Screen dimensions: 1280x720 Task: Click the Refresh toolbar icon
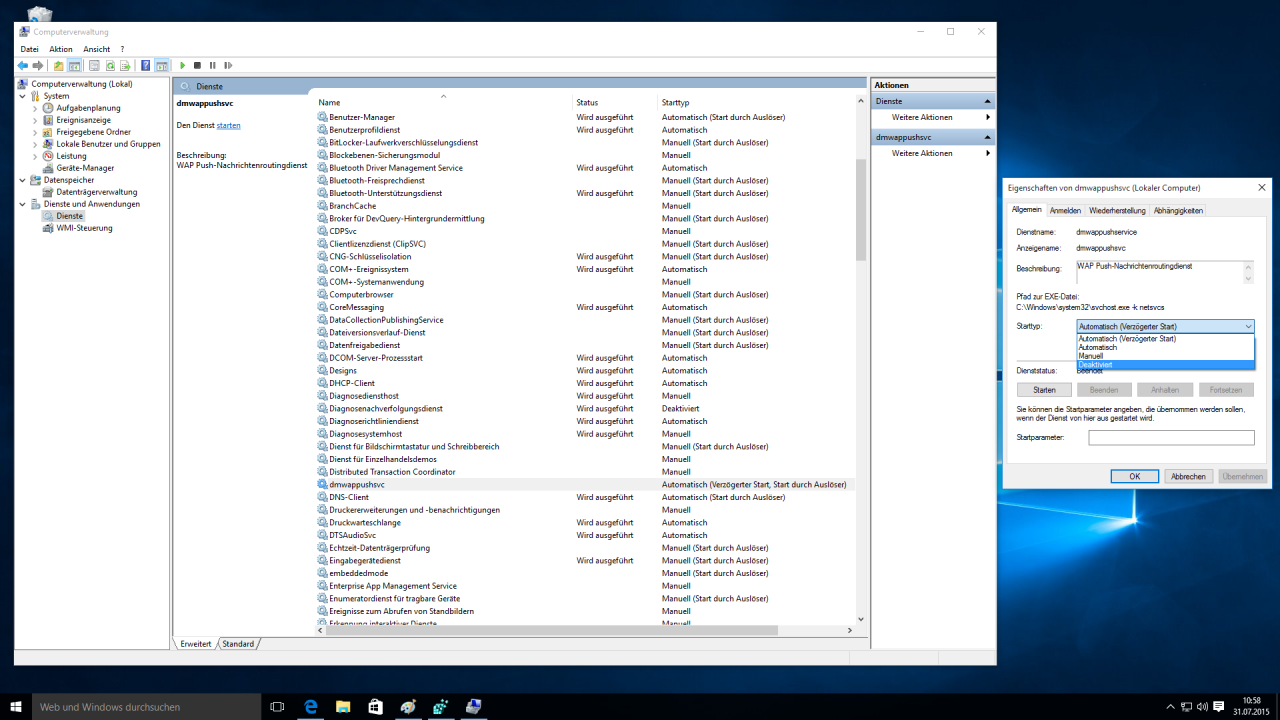click(x=111, y=65)
